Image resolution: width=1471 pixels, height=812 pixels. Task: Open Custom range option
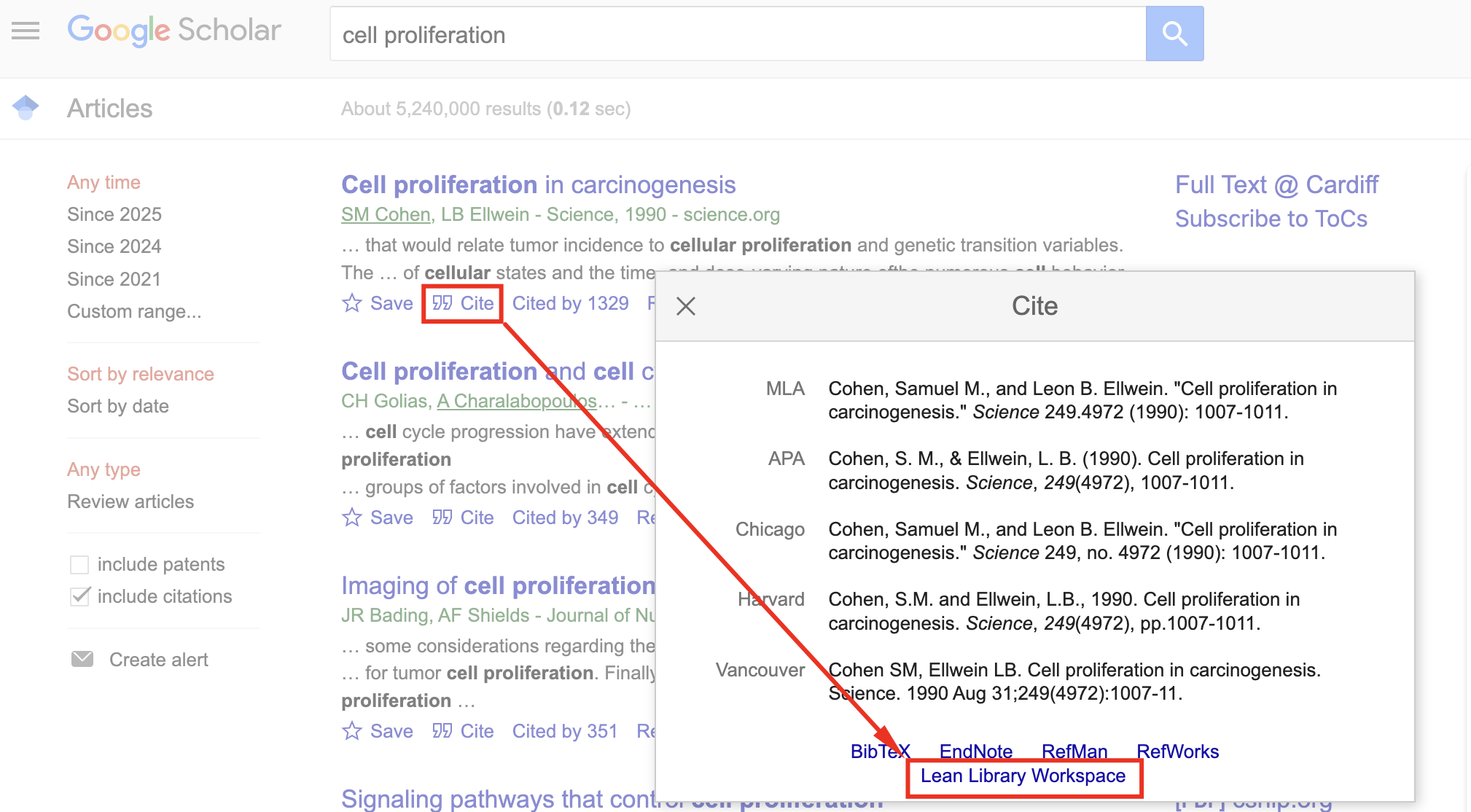(x=134, y=311)
